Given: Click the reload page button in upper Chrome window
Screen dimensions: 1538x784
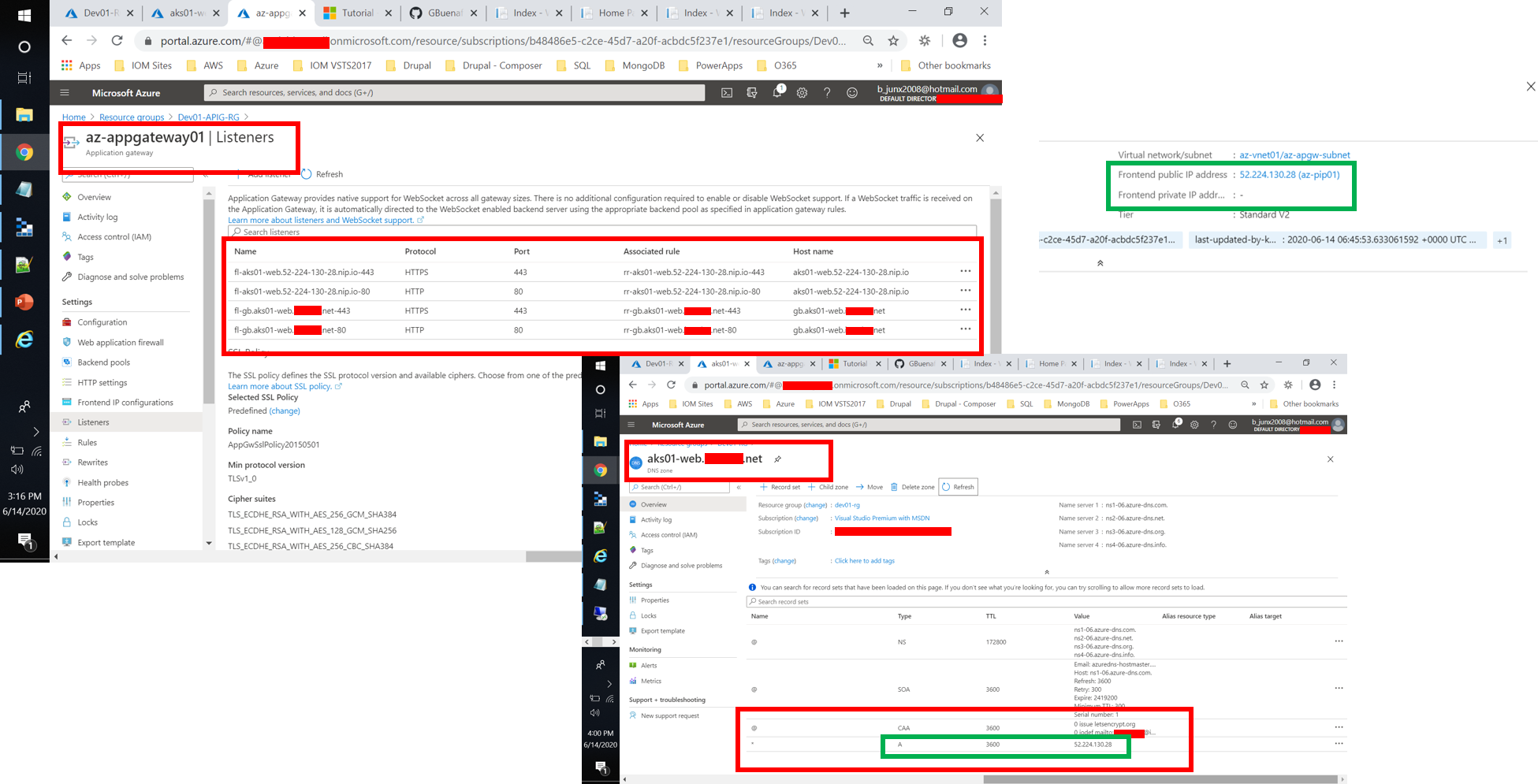Looking at the screenshot, I should point(117,40).
